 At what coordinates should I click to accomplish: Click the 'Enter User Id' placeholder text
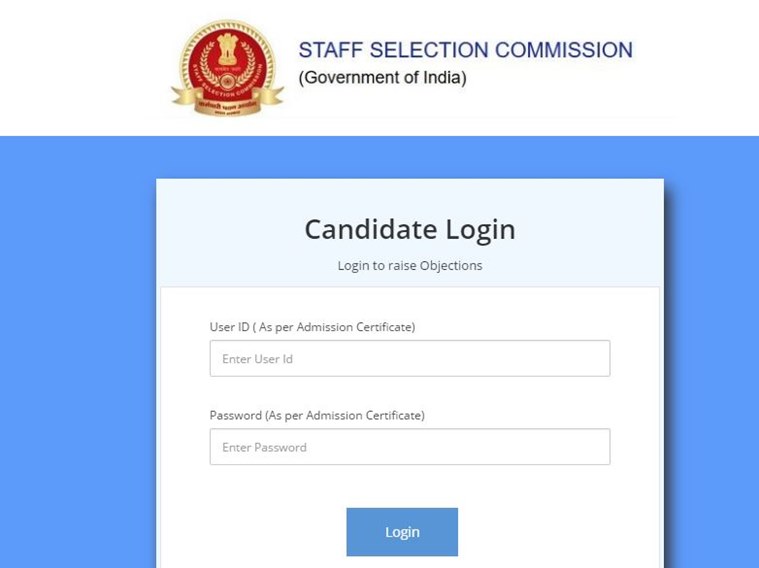(x=258, y=359)
